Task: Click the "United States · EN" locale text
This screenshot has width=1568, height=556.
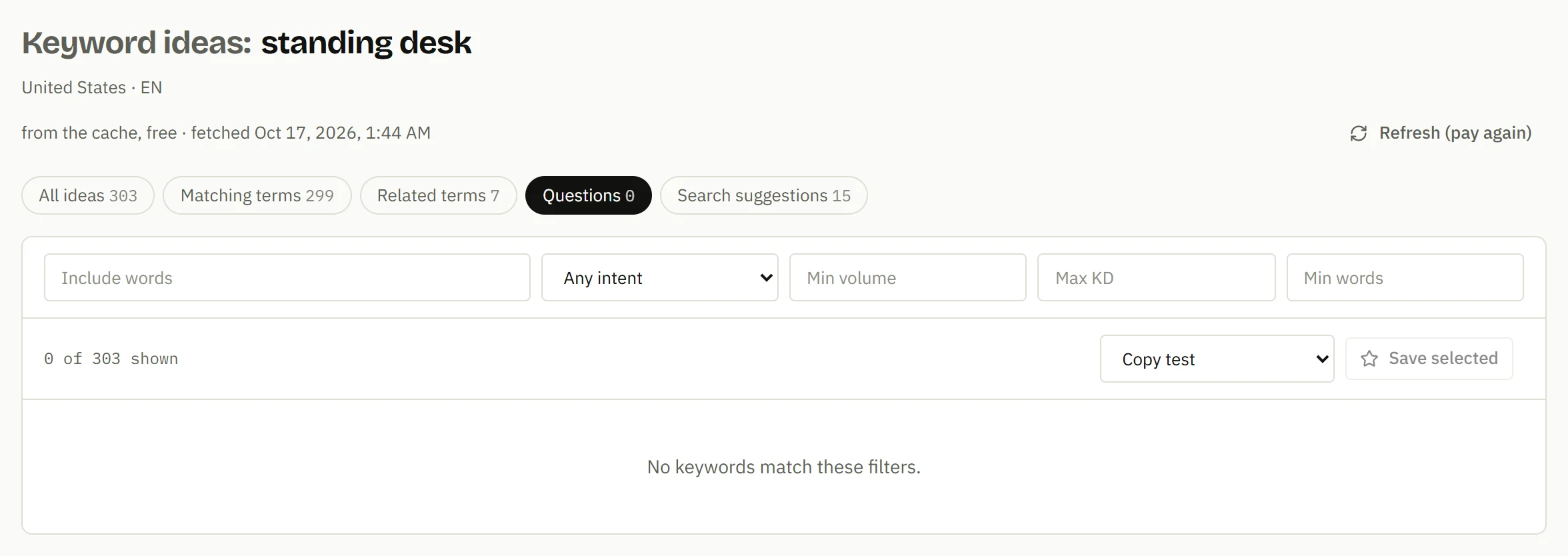Action: [92, 87]
